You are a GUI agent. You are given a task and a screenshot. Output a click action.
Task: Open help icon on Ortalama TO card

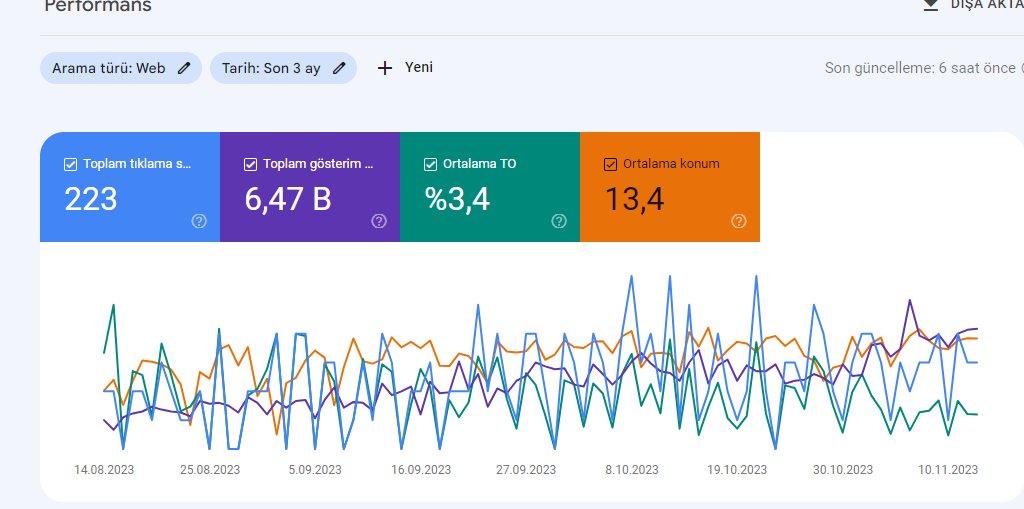click(559, 221)
